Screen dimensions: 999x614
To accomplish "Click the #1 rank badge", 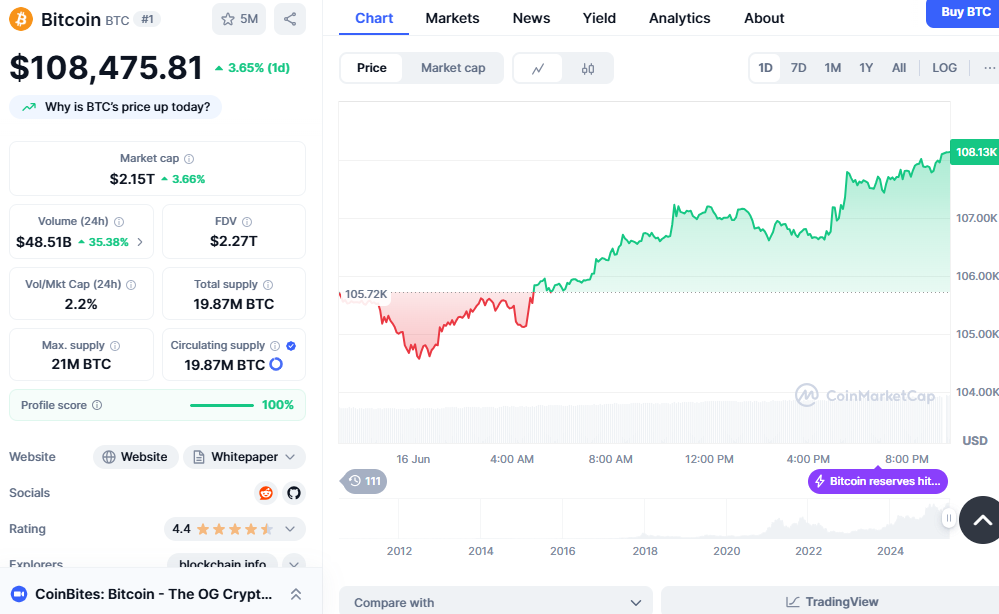I will 147,19.
